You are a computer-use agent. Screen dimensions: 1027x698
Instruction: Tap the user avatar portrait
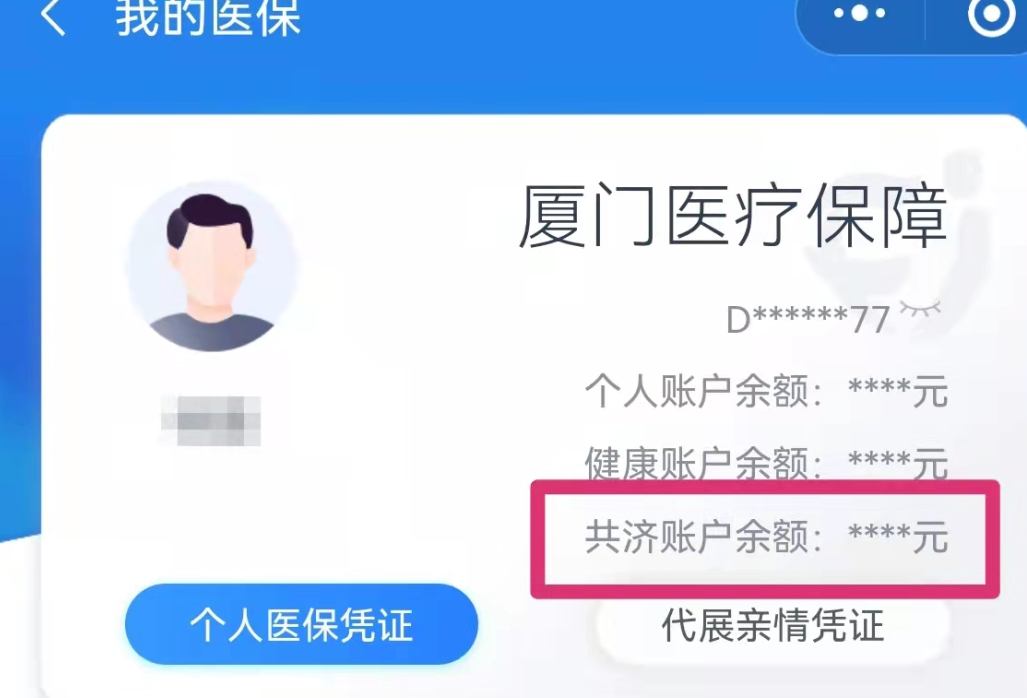tap(212, 266)
